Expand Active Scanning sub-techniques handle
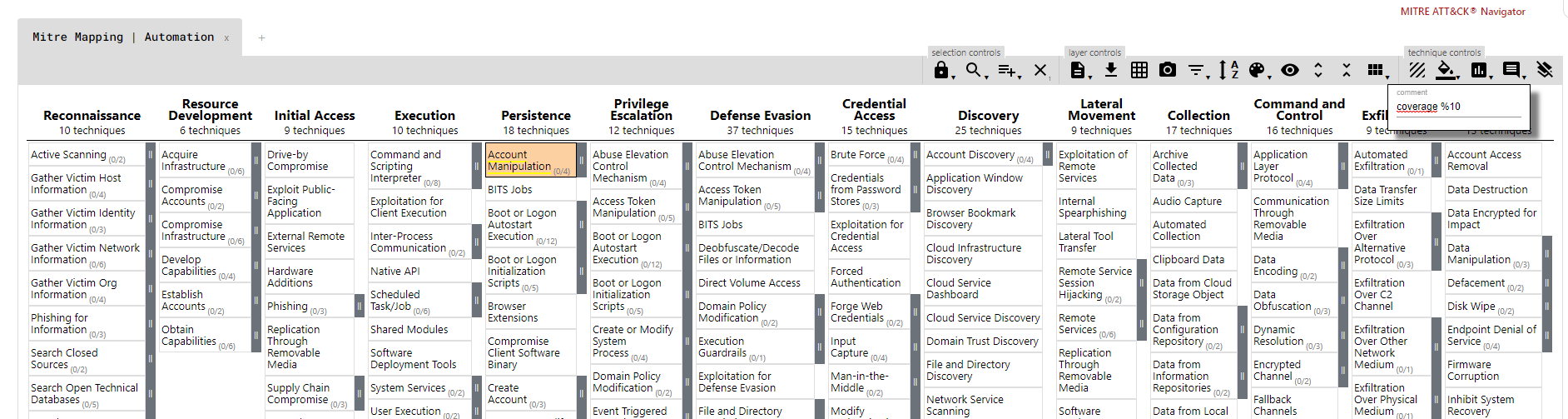 point(151,155)
